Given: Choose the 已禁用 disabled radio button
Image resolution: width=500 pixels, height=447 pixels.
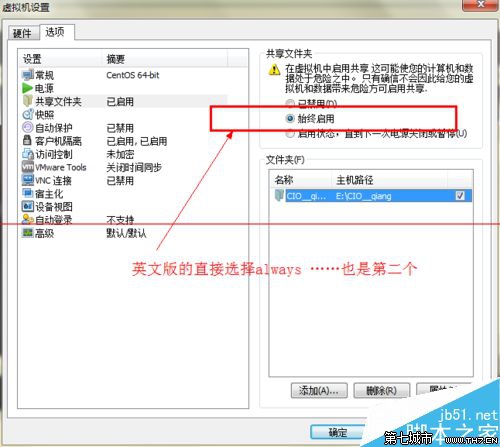Looking at the screenshot, I should (x=290, y=104).
